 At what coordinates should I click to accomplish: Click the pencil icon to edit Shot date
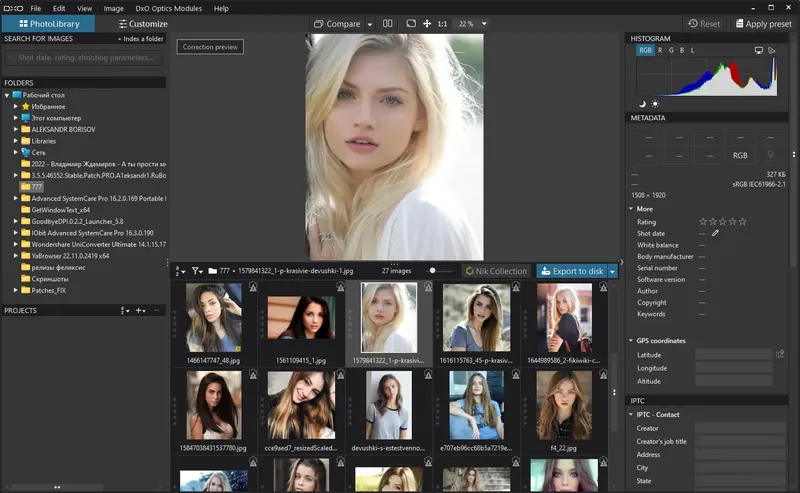coord(715,233)
